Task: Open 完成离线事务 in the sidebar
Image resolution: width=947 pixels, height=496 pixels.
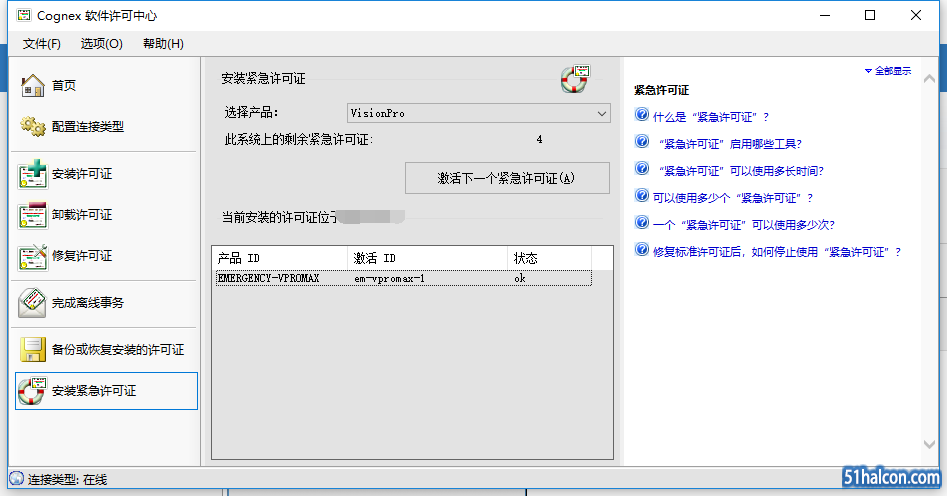Action: (x=88, y=303)
